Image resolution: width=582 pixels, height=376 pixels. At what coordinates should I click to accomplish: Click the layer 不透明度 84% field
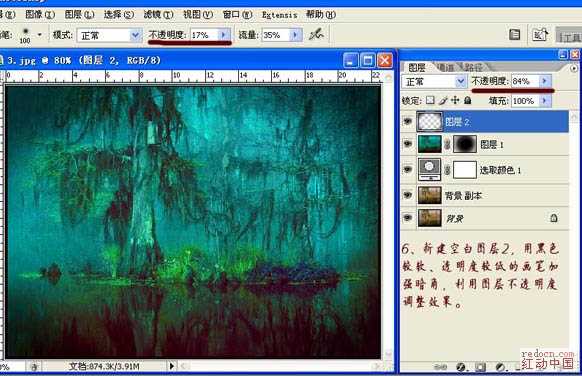525,81
